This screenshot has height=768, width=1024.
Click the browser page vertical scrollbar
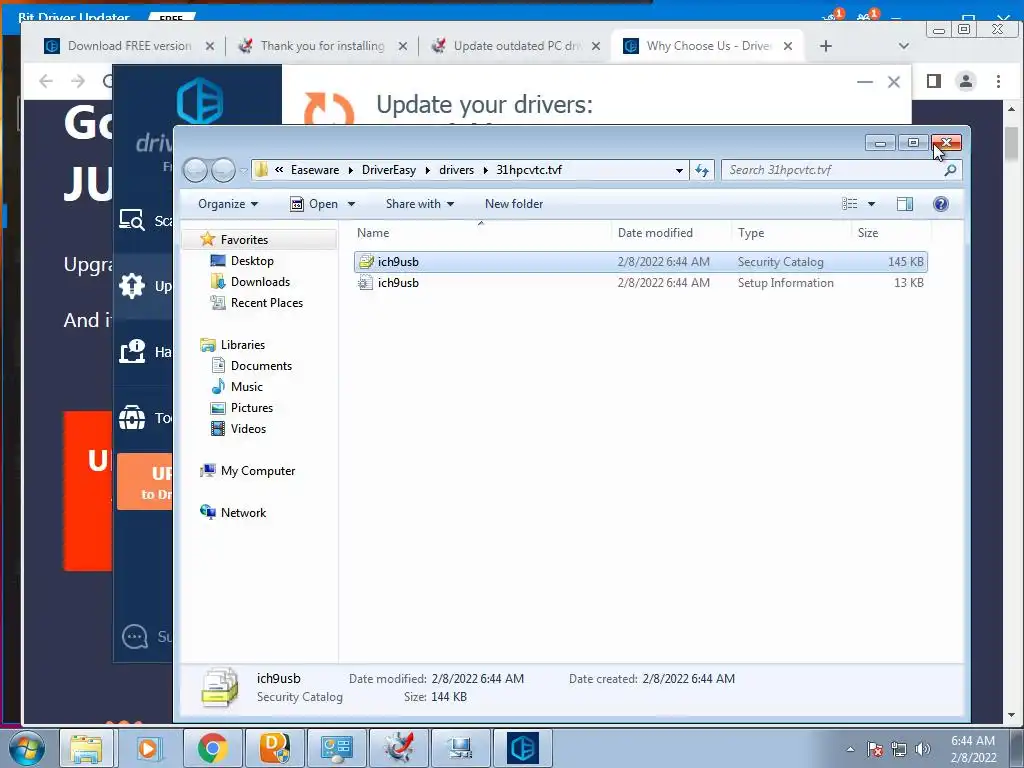coord(1012,142)
